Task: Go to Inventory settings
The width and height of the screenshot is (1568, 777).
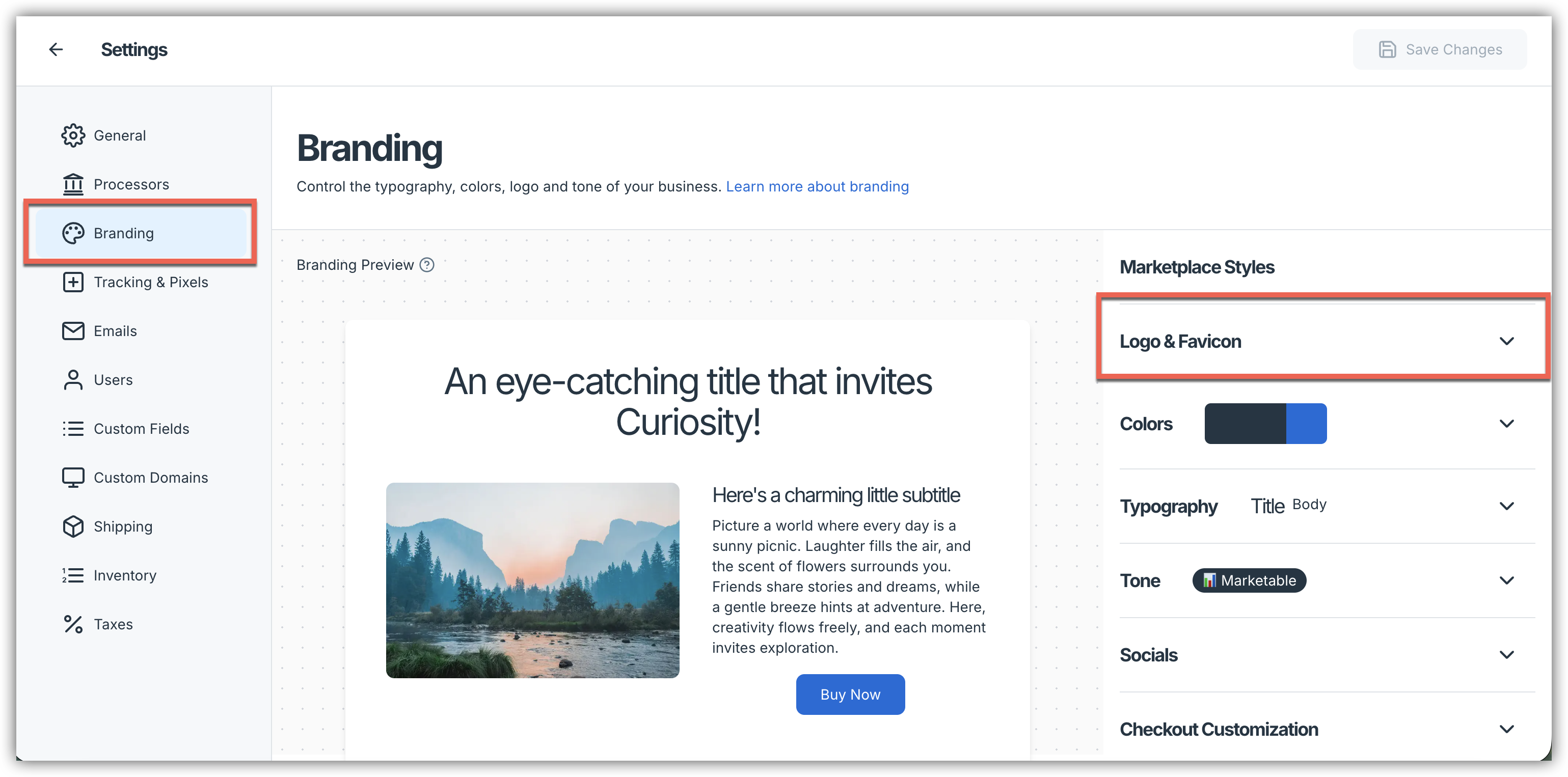Action: coord(125,575)
